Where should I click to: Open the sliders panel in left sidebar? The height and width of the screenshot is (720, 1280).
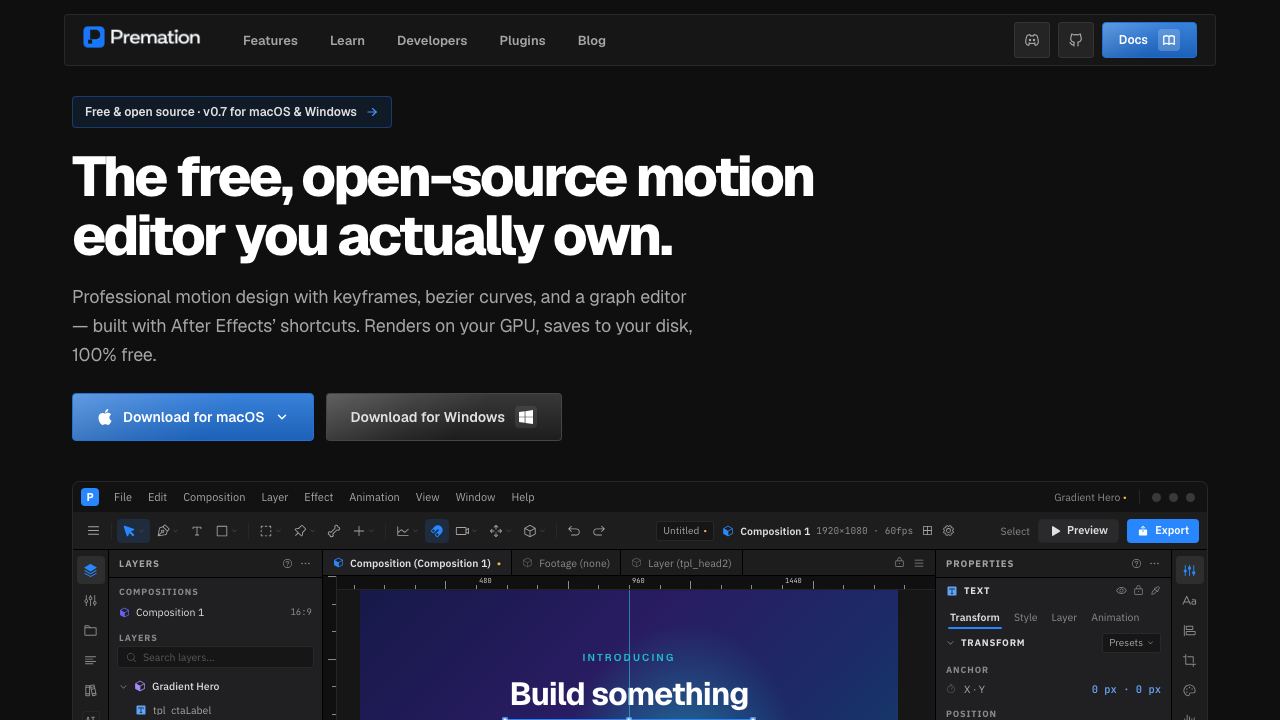coord(91,600)
